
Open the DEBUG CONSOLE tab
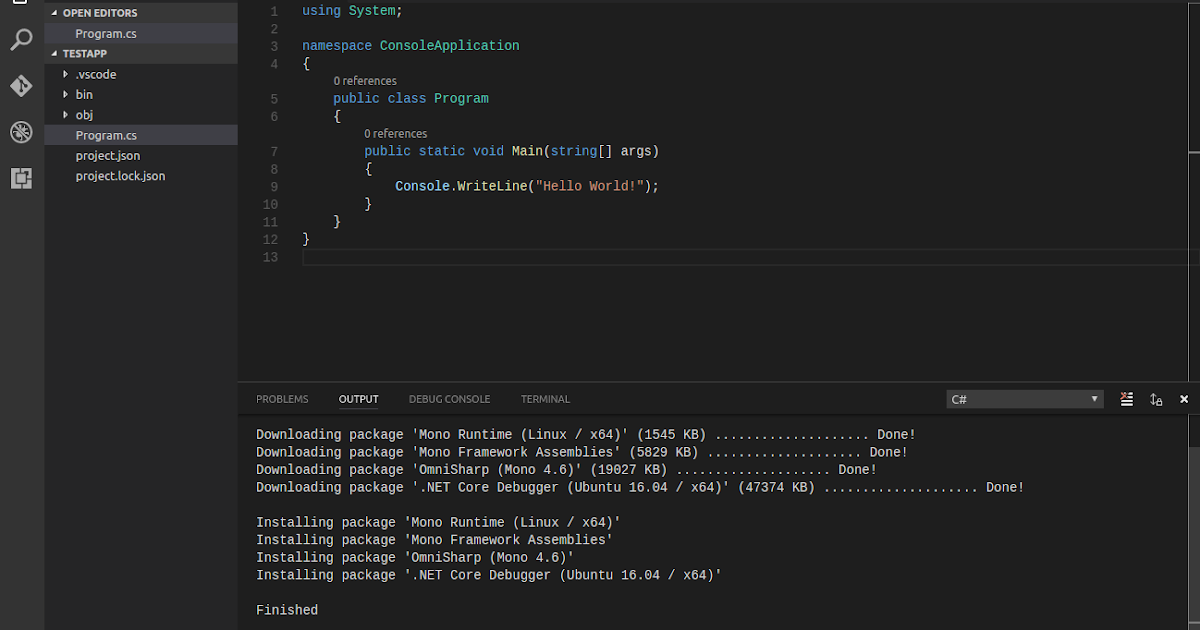click(449, 399)
